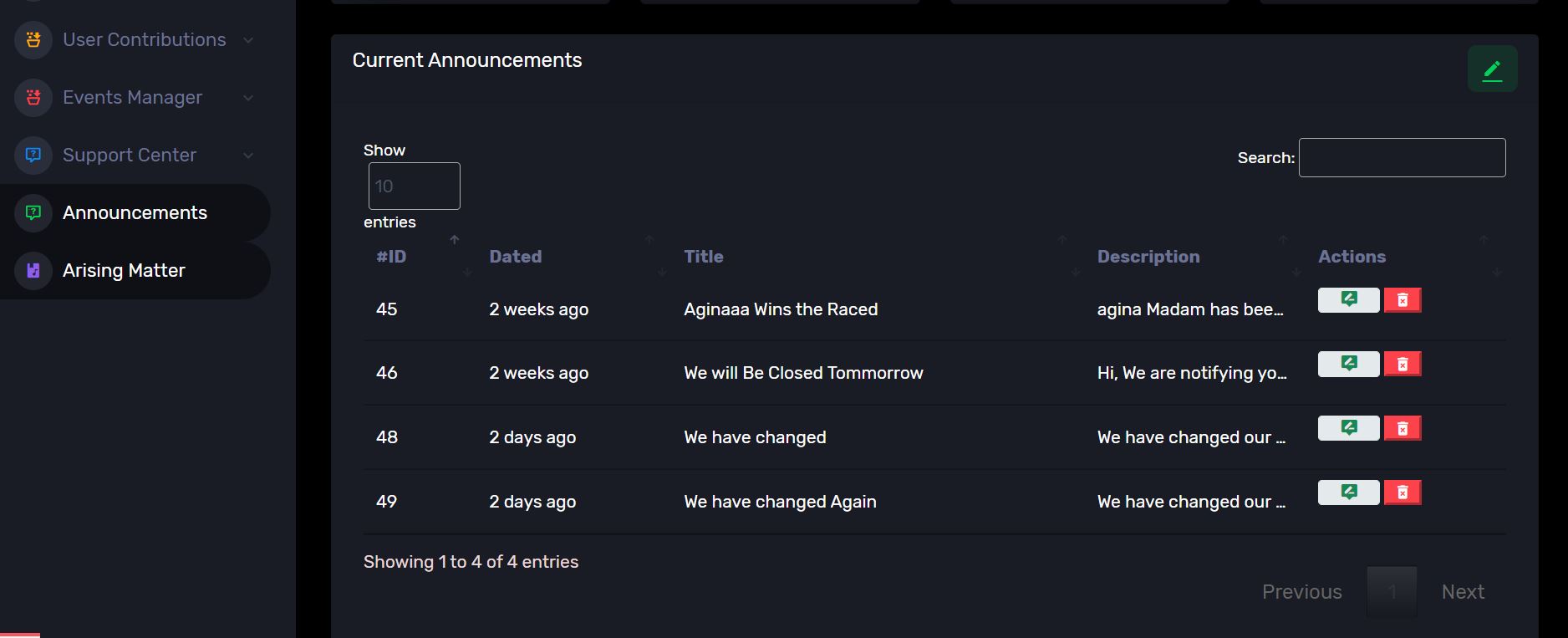Click the green pencil icon to create an announcement

1492,69
